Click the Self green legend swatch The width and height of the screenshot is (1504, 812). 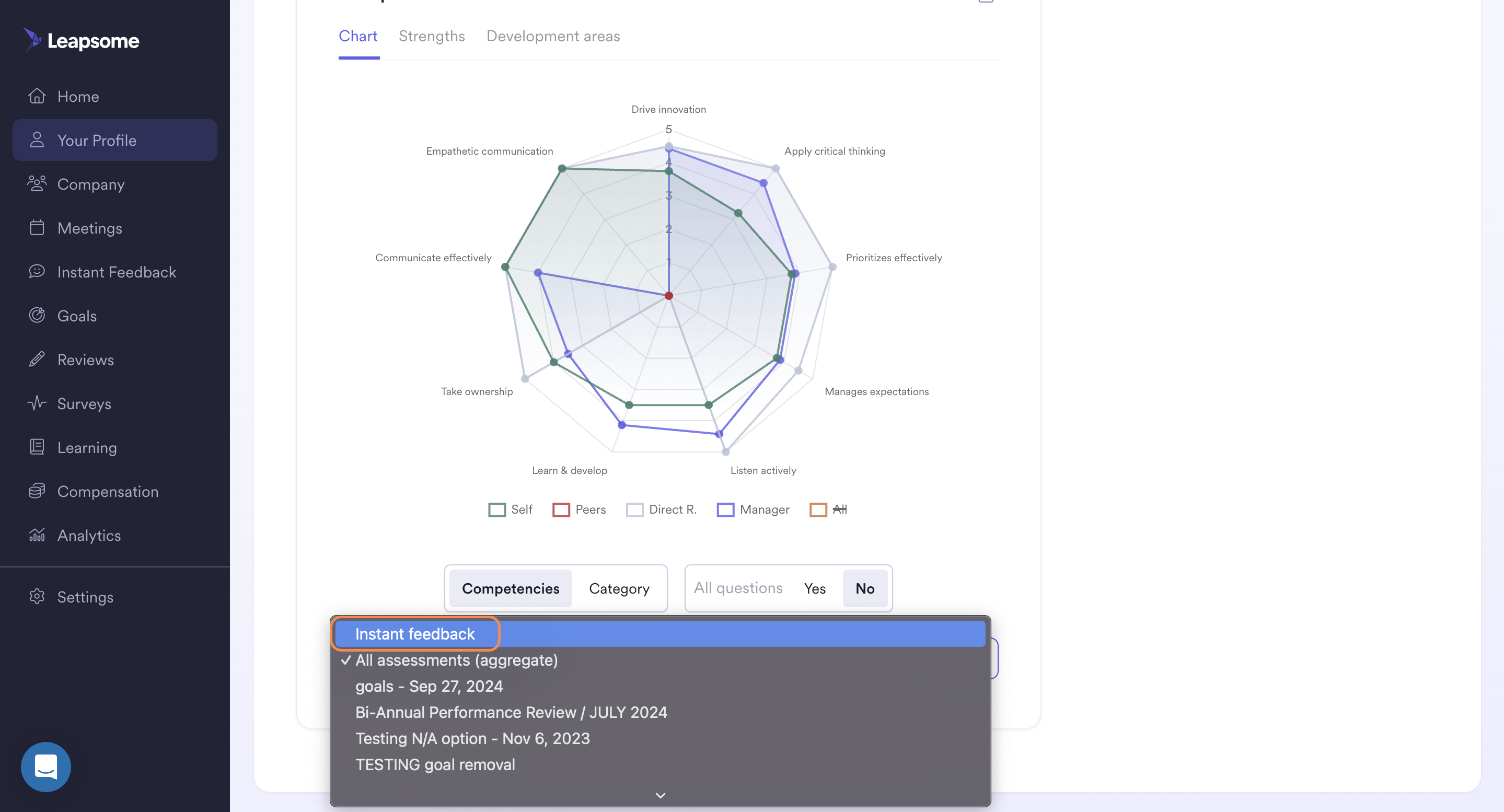pyautogui.click(x=497, y=509)
